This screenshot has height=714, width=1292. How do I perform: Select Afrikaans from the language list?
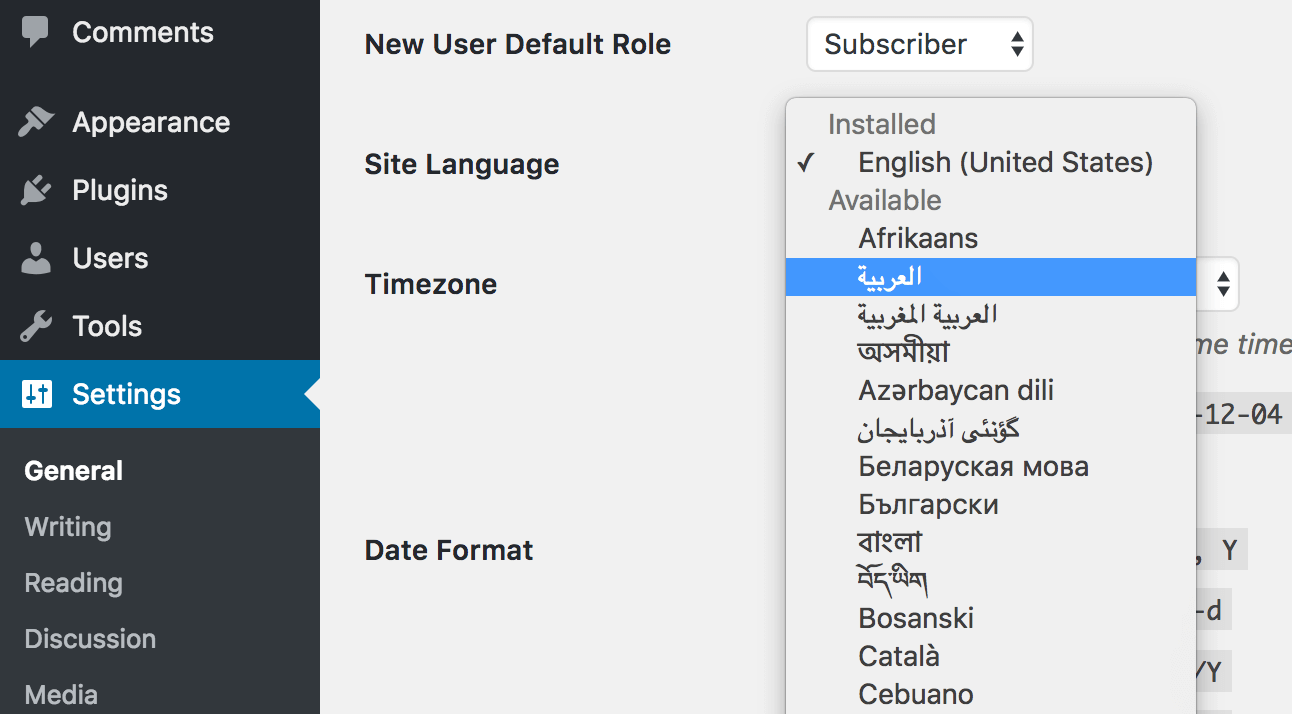point(917,238)
